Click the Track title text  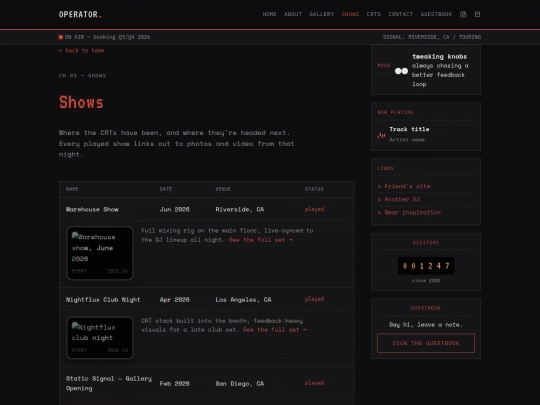point(409,129)
